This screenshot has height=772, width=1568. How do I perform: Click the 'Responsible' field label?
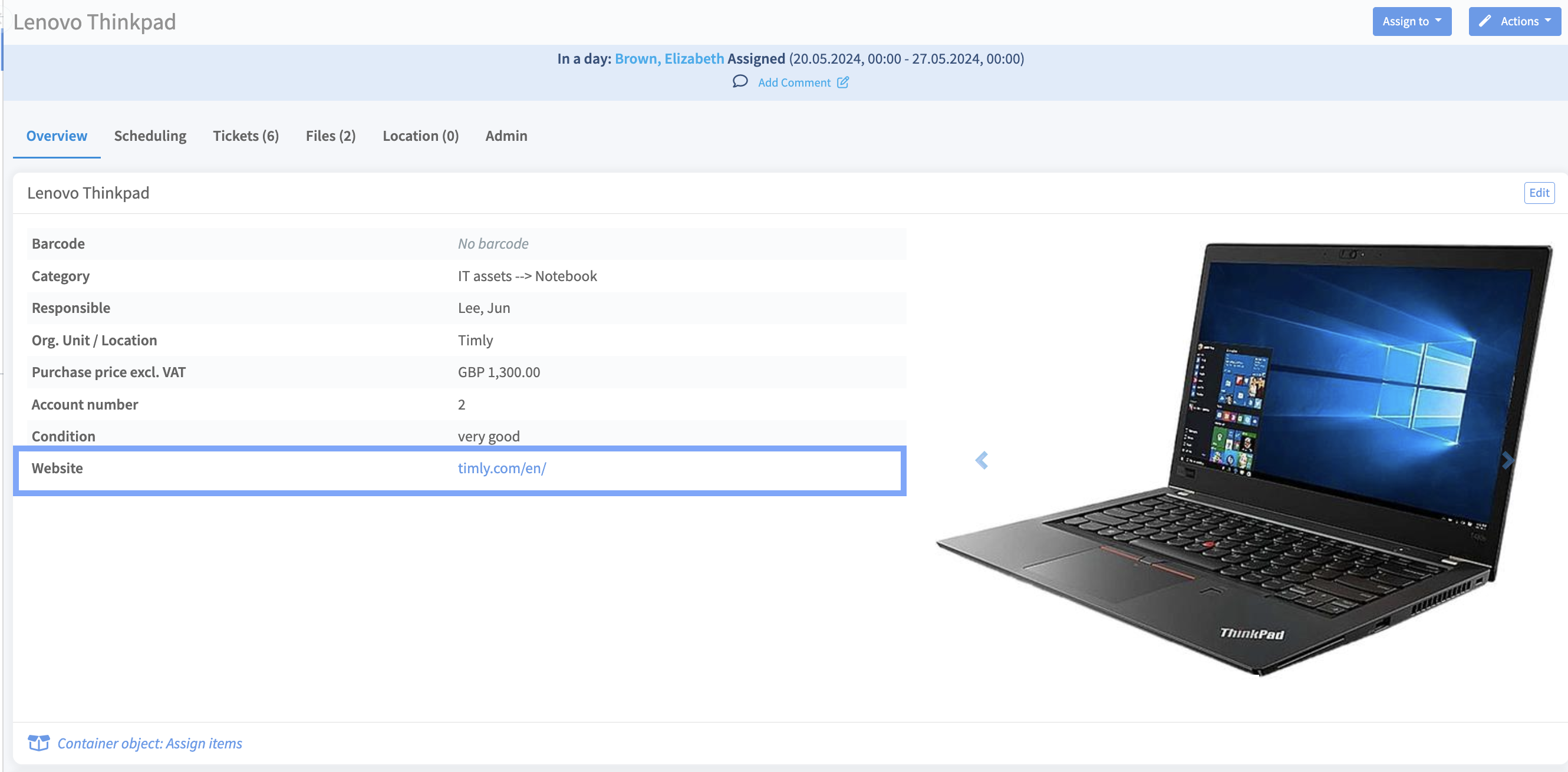pyautogui.click(x=71, y=308)
